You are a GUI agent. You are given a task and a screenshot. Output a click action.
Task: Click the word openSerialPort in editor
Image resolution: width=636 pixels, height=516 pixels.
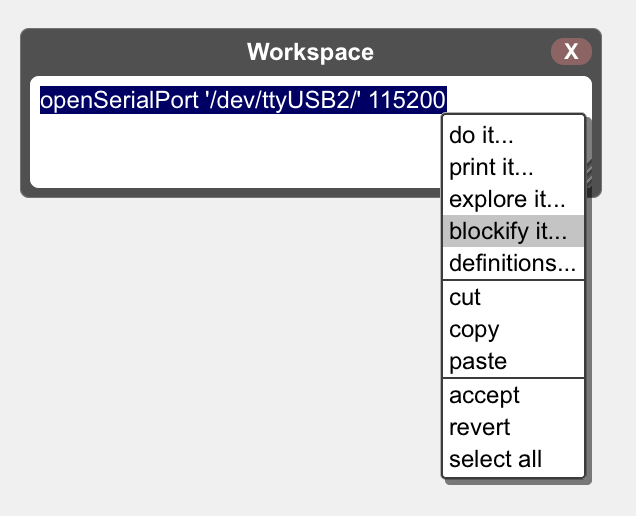(x=119, y=100)
